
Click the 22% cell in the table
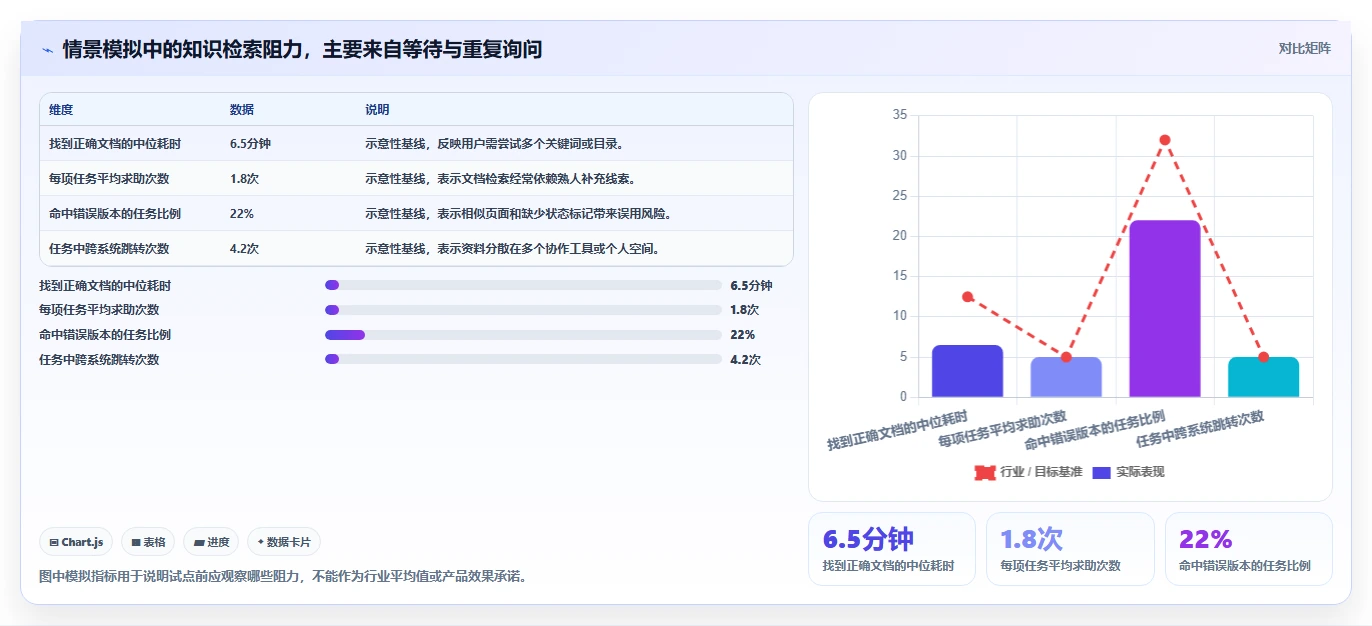click(242, 214)
